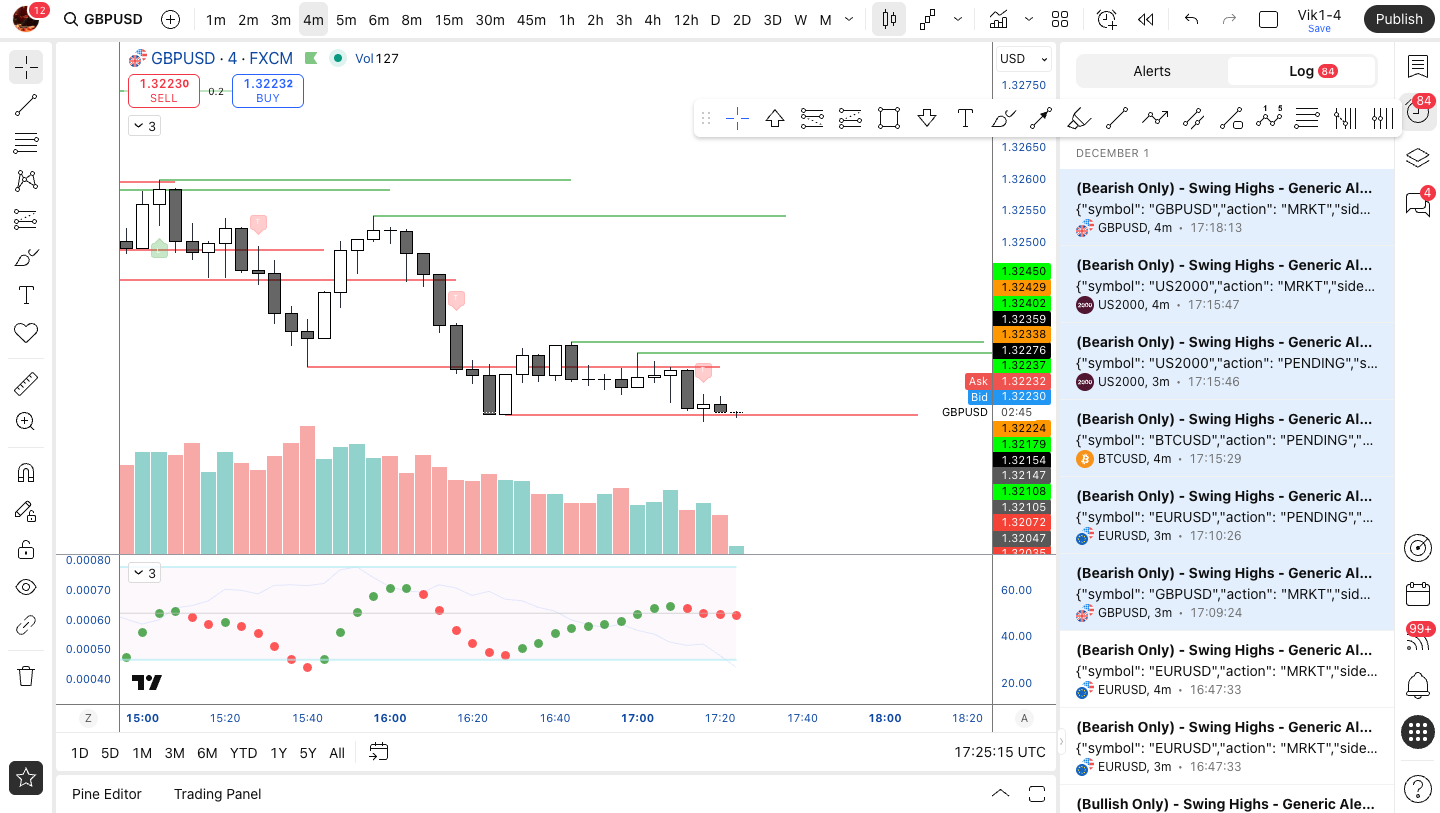Click the Publish button
Screen dimensions: 1440x813
pyautogui.click(x=1398, y=19)
